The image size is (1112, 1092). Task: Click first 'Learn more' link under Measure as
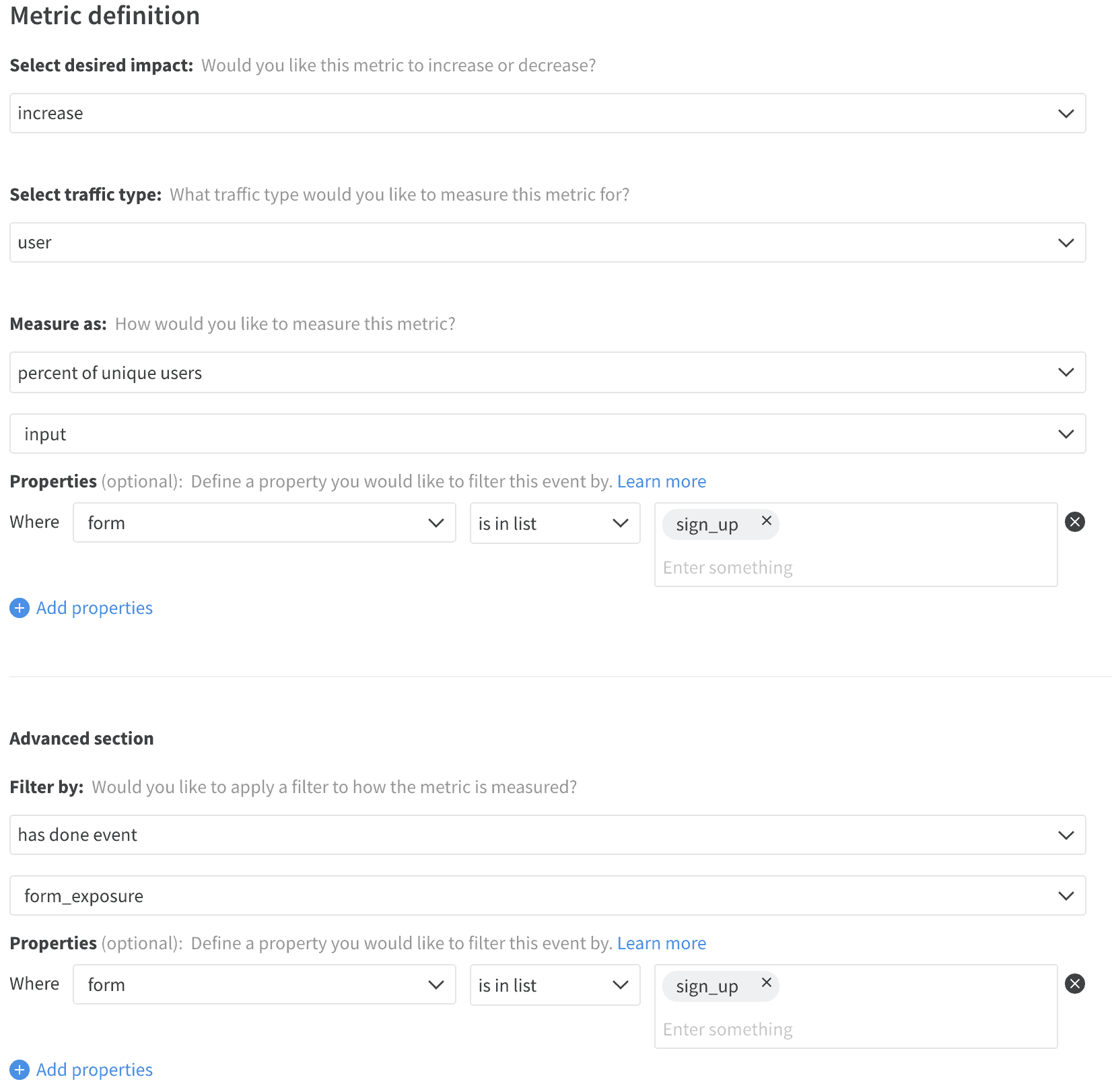tap(662, 481)
